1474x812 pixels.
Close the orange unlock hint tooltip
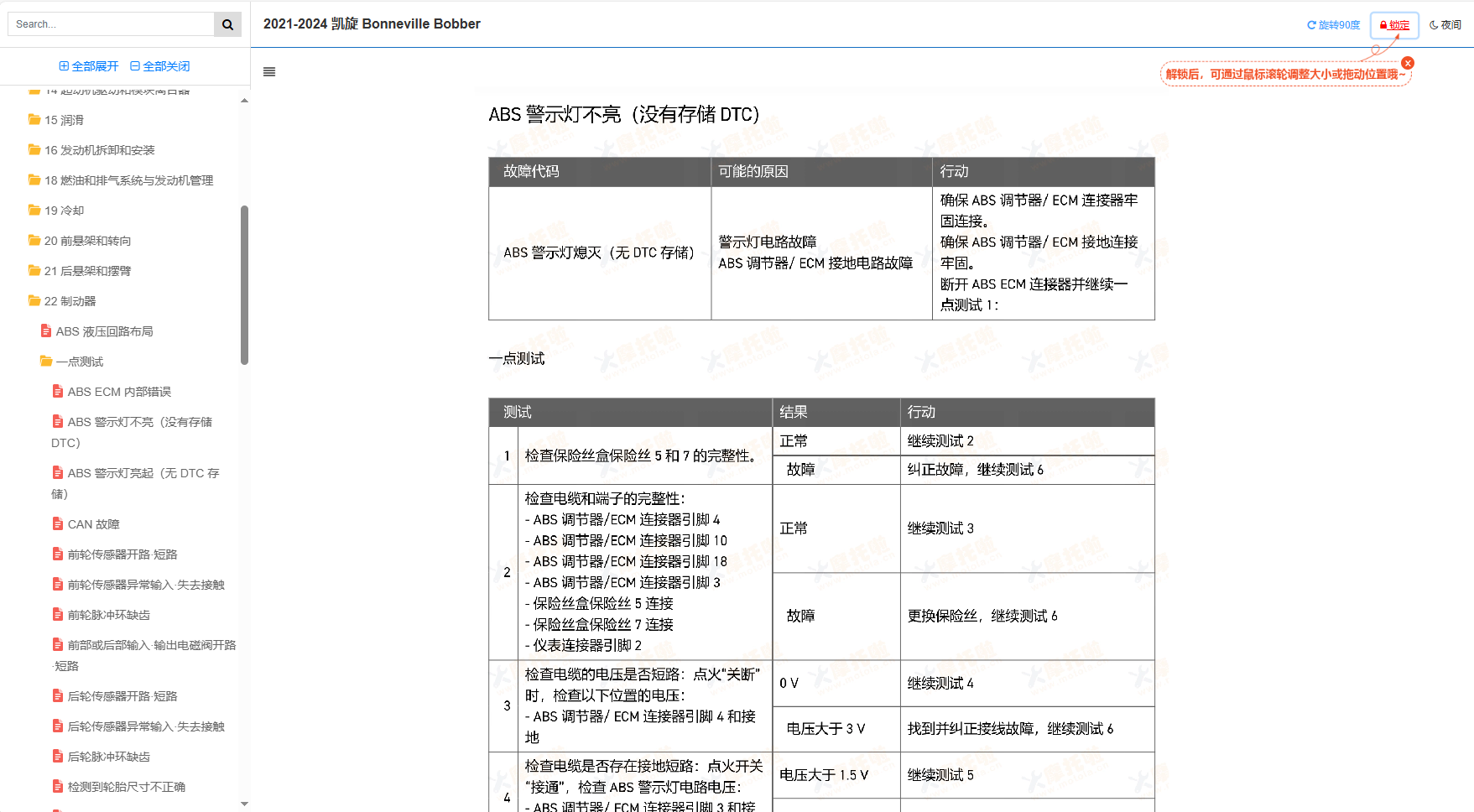(x=1408, y=63)
